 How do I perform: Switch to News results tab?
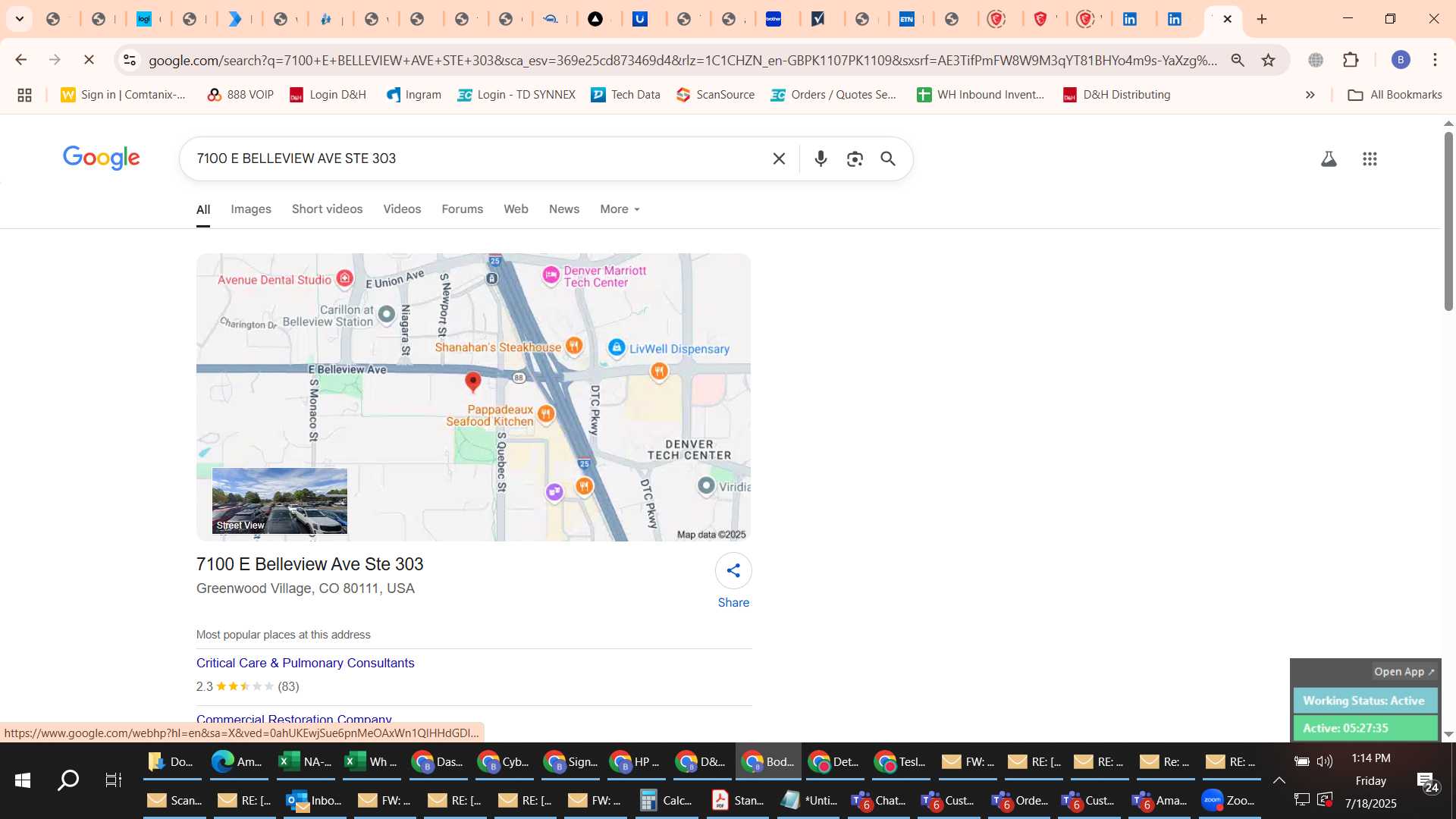click(x=564, y=209)
